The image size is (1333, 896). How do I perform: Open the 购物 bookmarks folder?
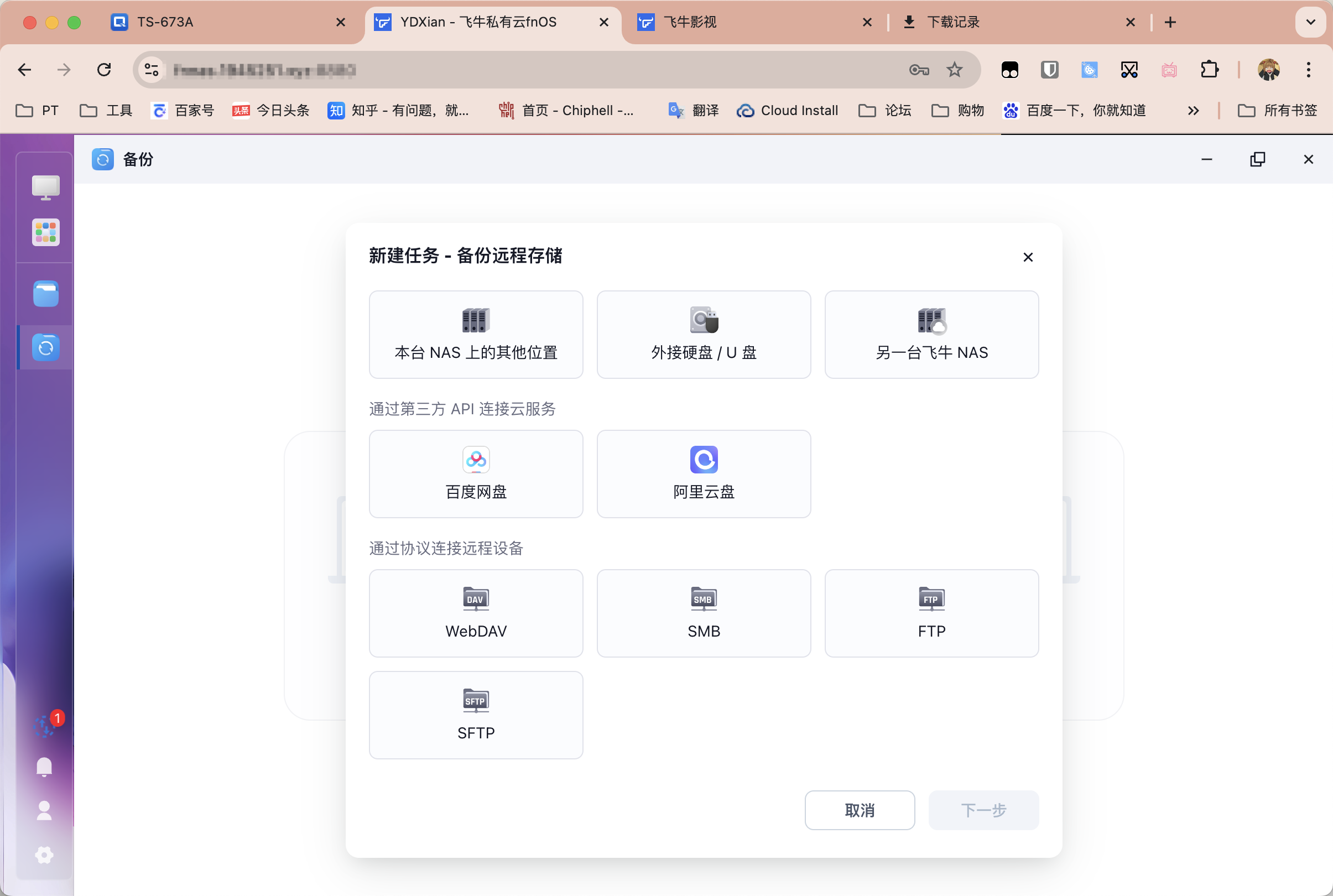click(x=958, y=110)
